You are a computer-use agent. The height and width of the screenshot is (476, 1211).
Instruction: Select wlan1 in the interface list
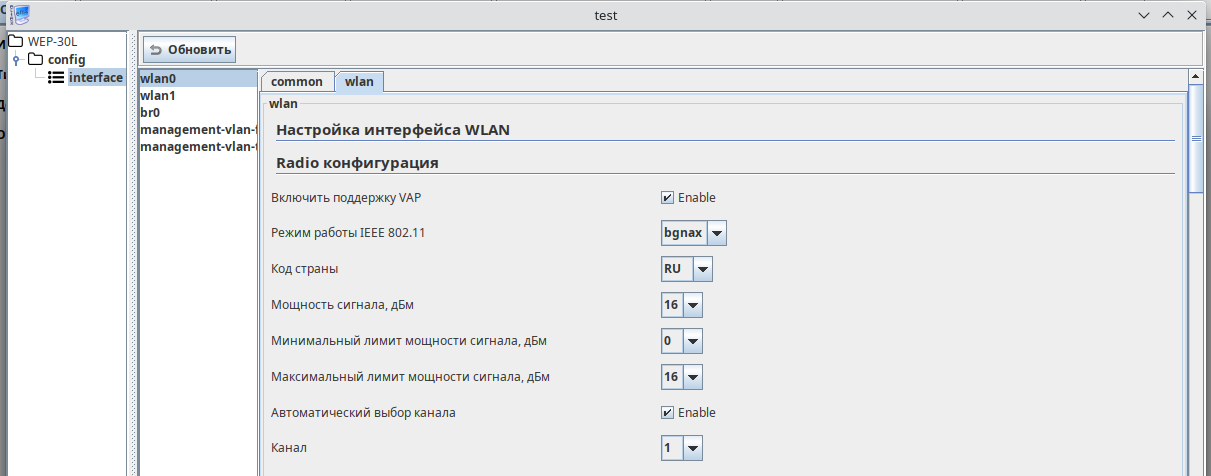tap(158, 96)
